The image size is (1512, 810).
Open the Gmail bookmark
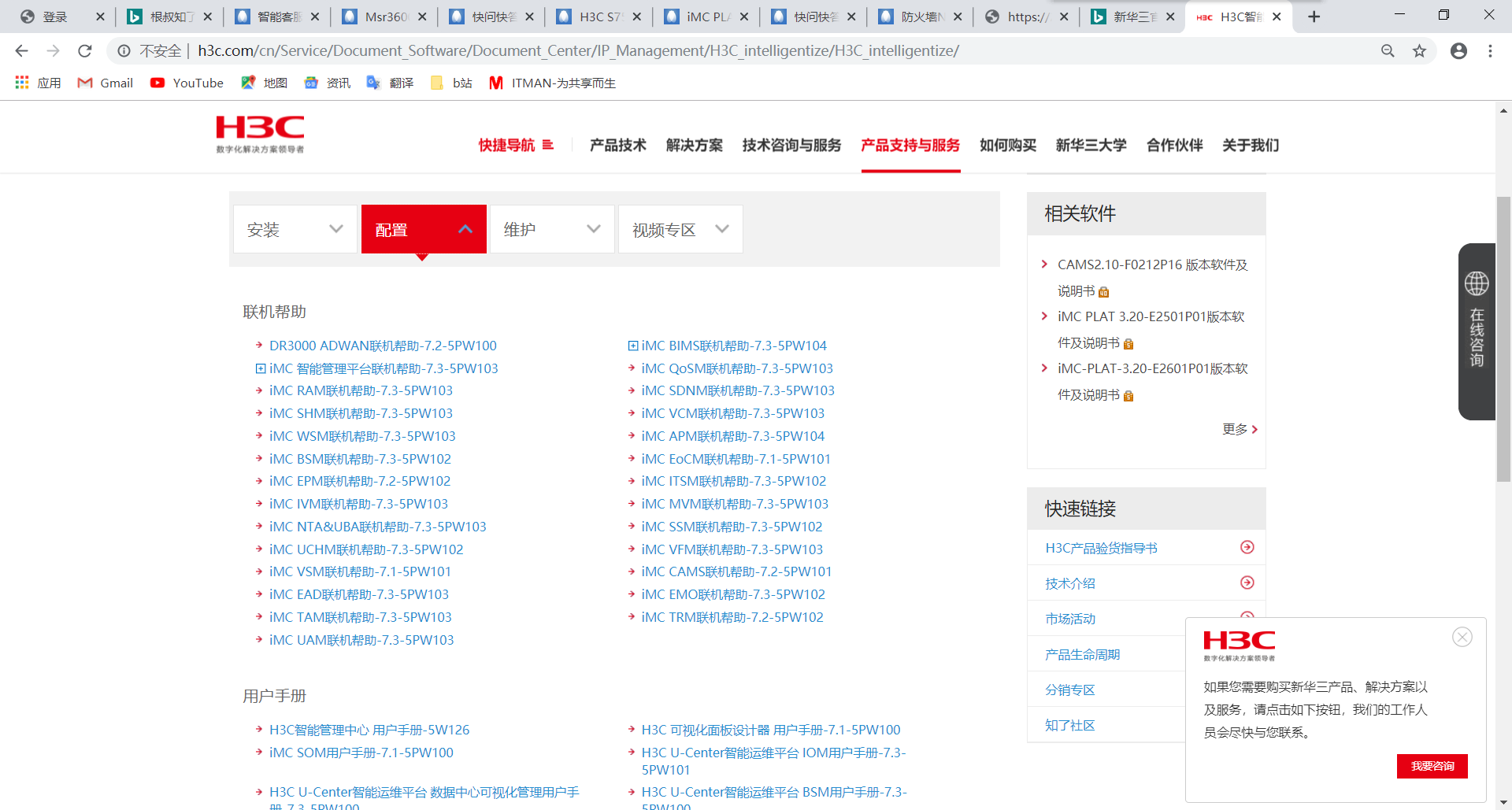[106, 83]
